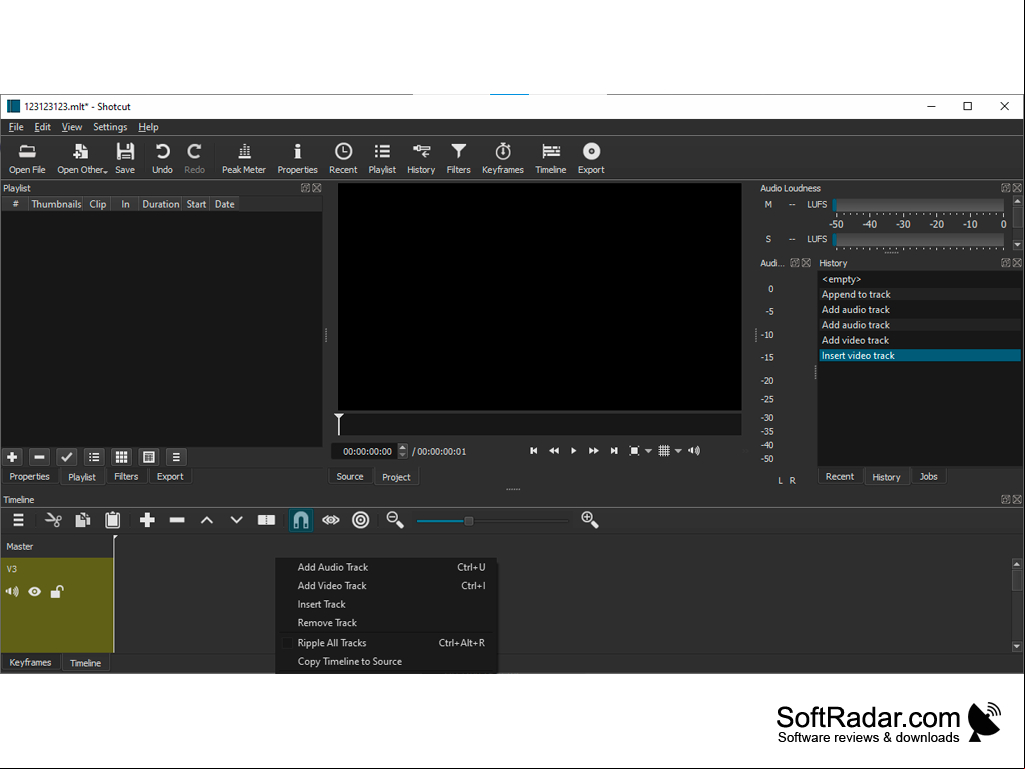Close the Audio Loudness panel
1025x769 pixels.
point(1017,188)
